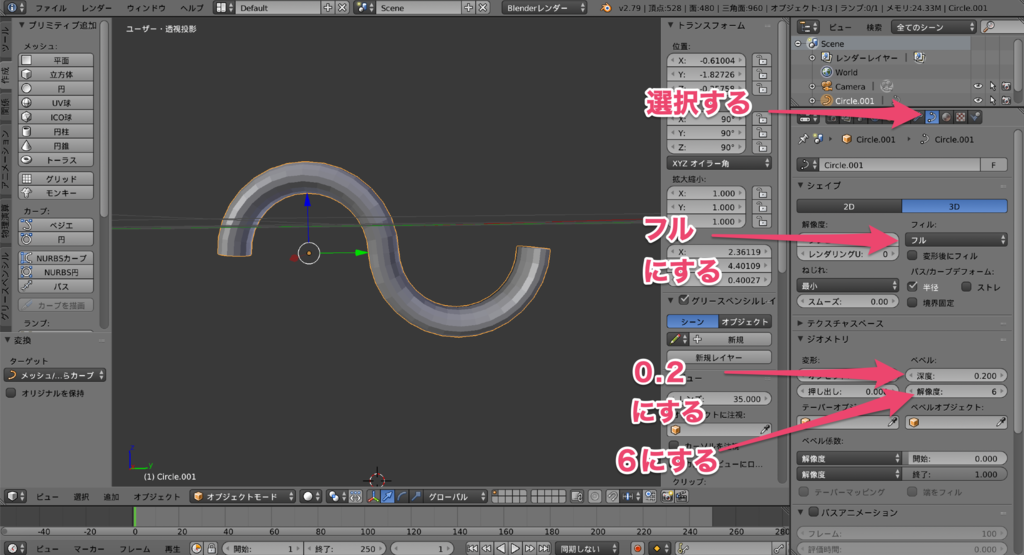Click the Outliner search magnifier icon

989,27
